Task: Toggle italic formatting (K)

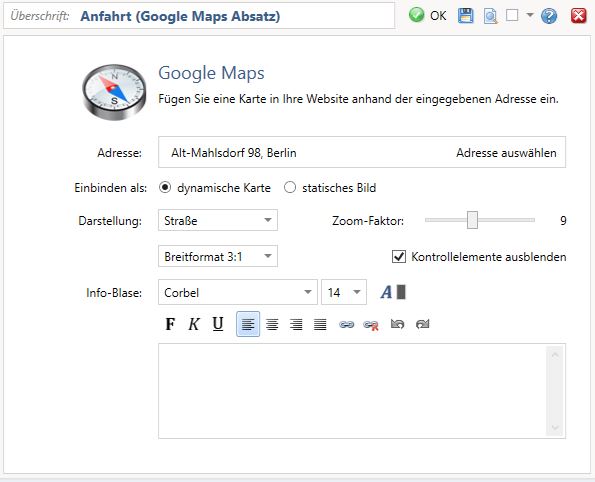Action: tap(194, 324)
